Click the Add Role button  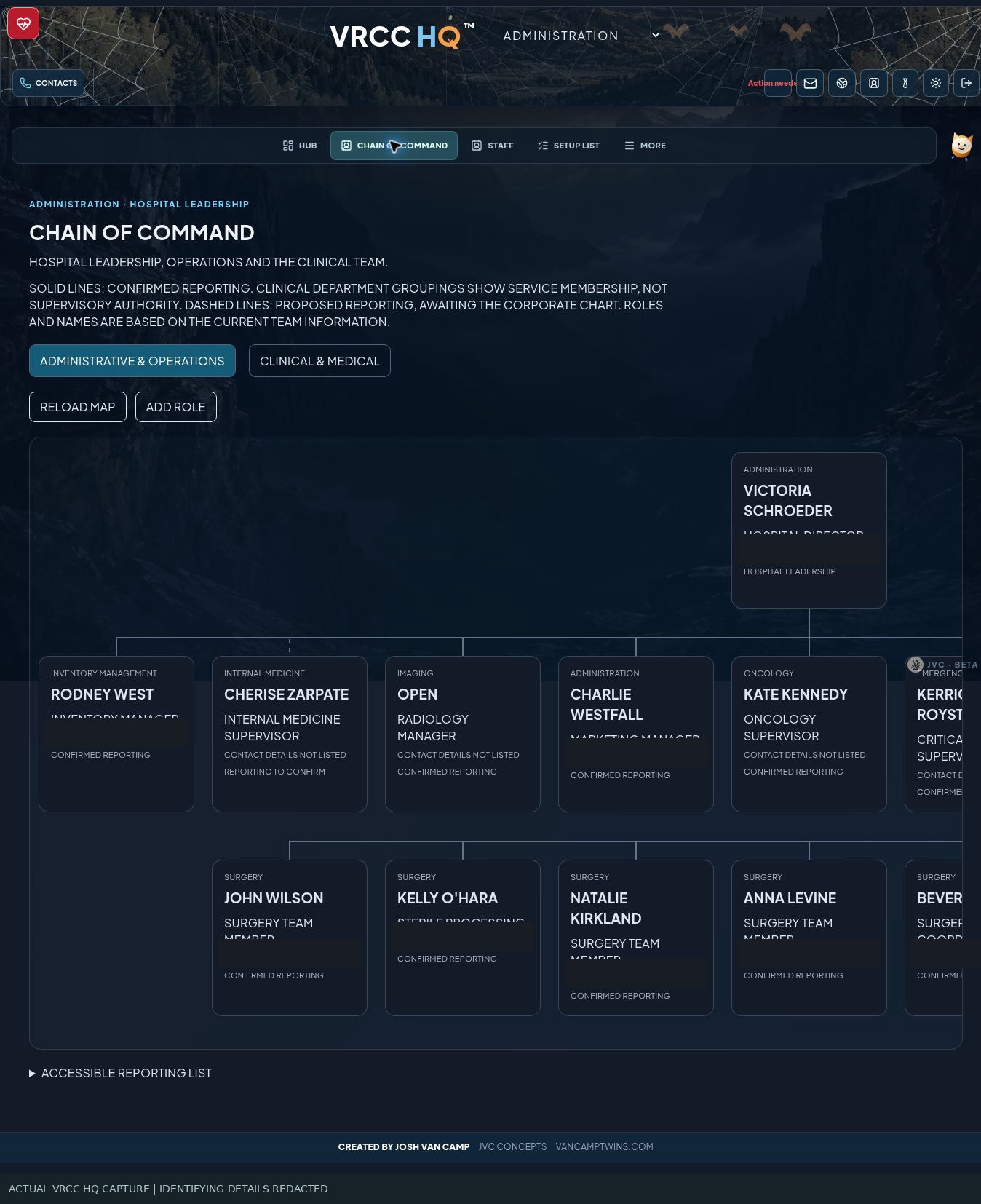coord(176,407)
